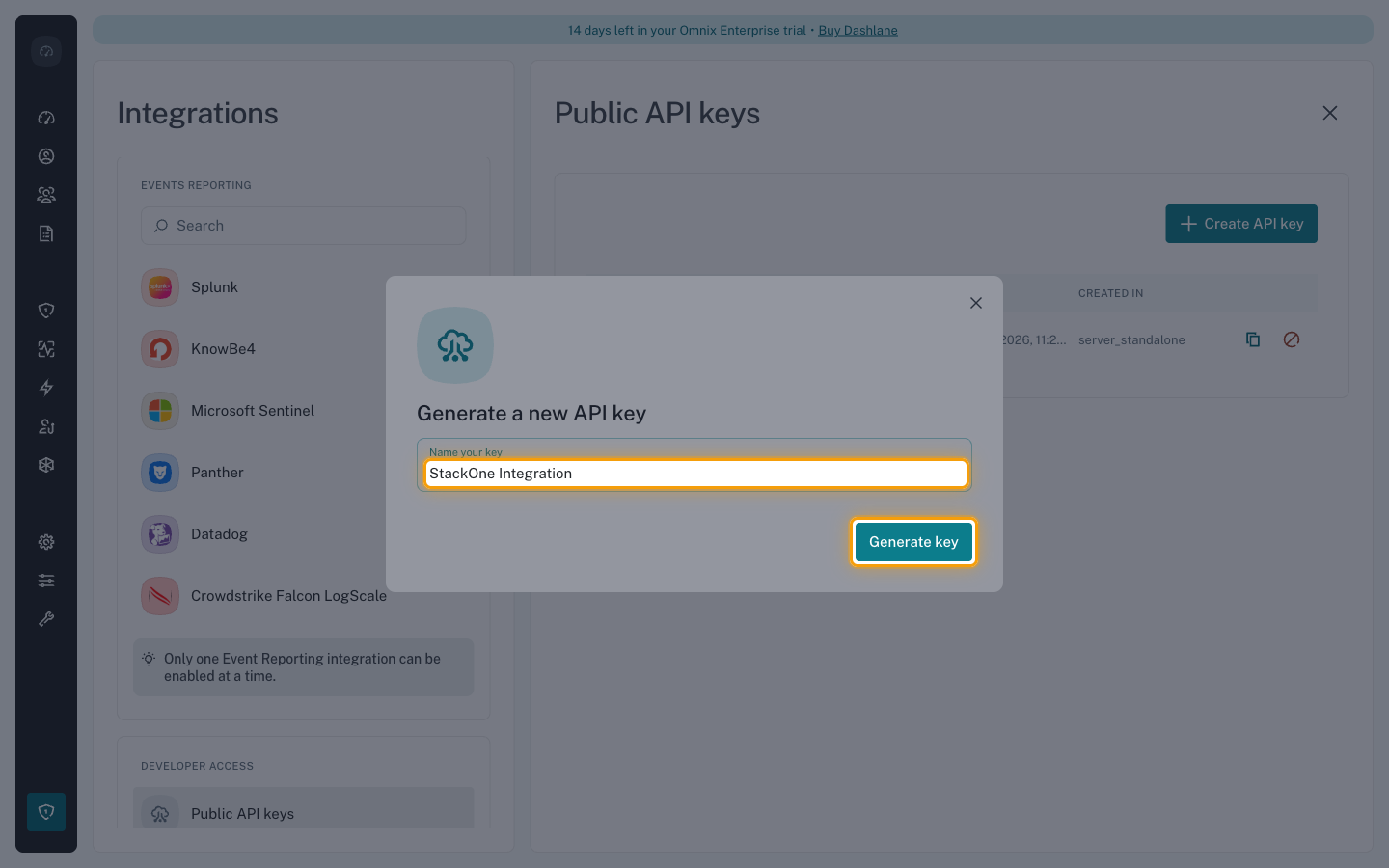This screenshot has height=868, width=1389.
Task: Select the KnowBe4 integration label
Action: click(223, 349)
